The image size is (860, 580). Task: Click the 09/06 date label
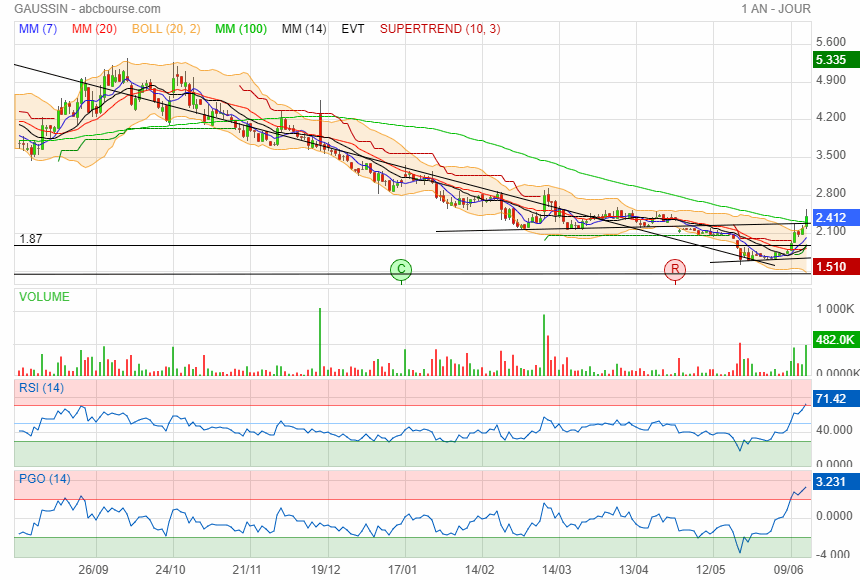tap(789, 570)
